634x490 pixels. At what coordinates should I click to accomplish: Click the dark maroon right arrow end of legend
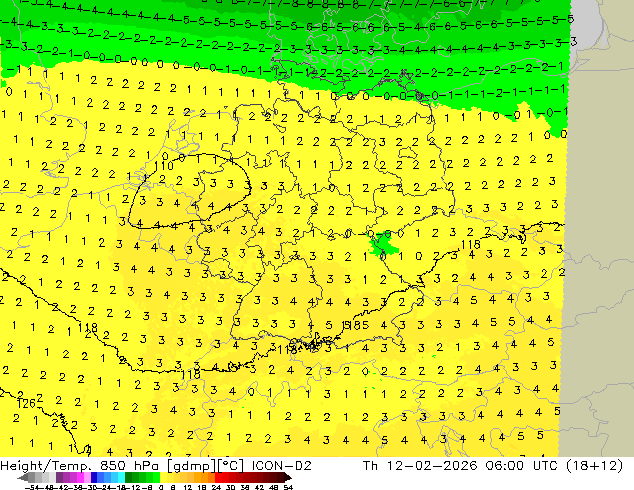(288, 478)
